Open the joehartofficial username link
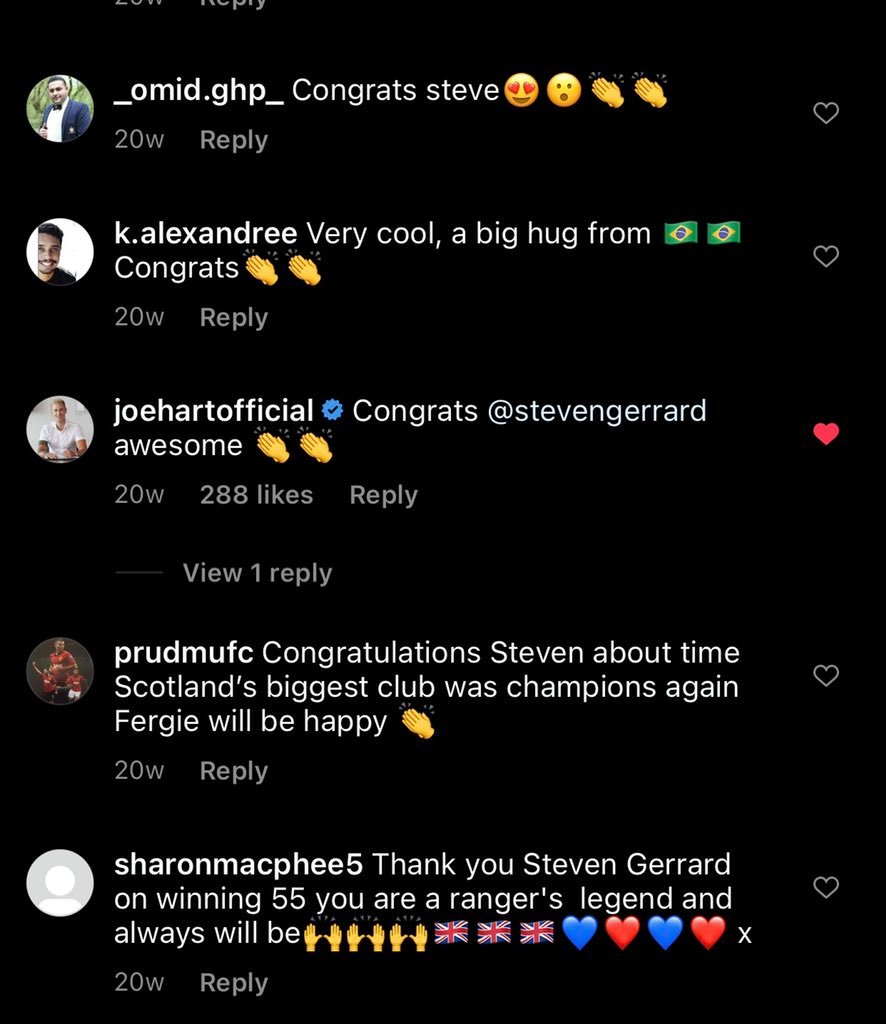 pos(214,411)
